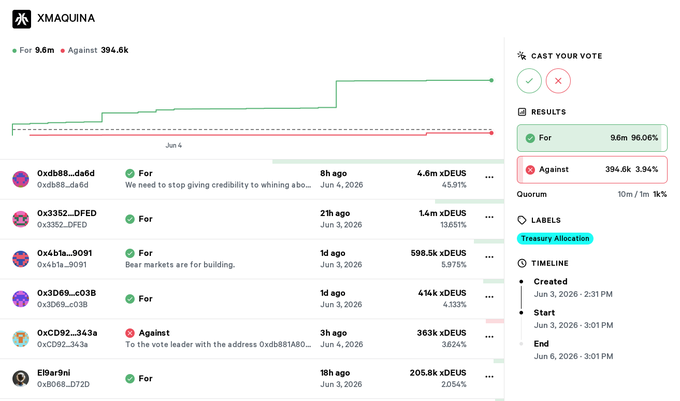Screen dimensions: 680x401
Task: Click green For check icon in 0xdb88...da6d row
Action: tap(130, 173)
